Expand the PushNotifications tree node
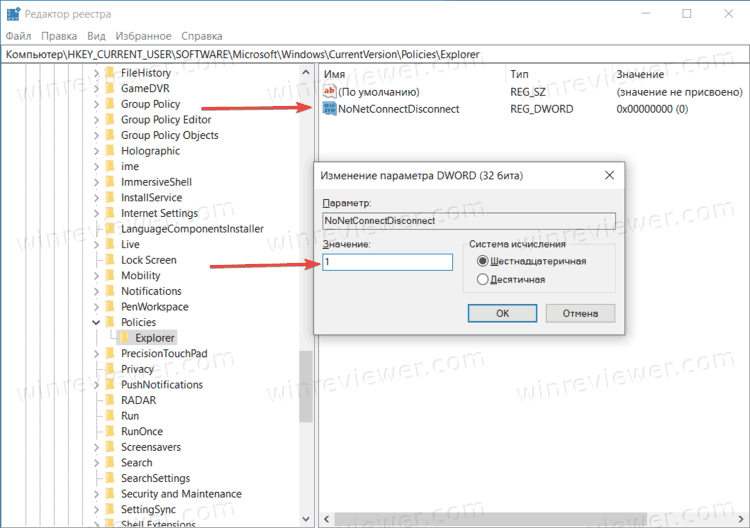This screenshot has width=750, height=528. pos(96,385)
